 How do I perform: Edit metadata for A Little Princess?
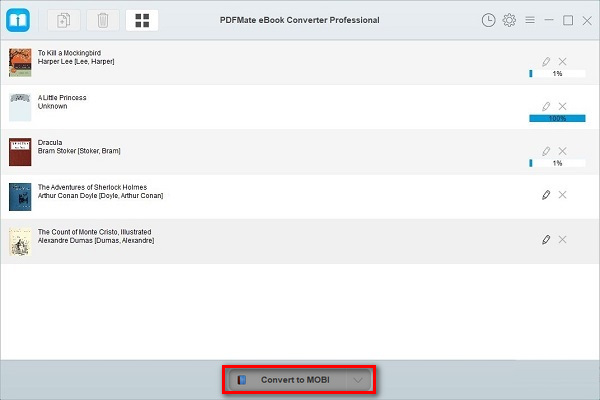pyautogui.click(x=546, y=106)
